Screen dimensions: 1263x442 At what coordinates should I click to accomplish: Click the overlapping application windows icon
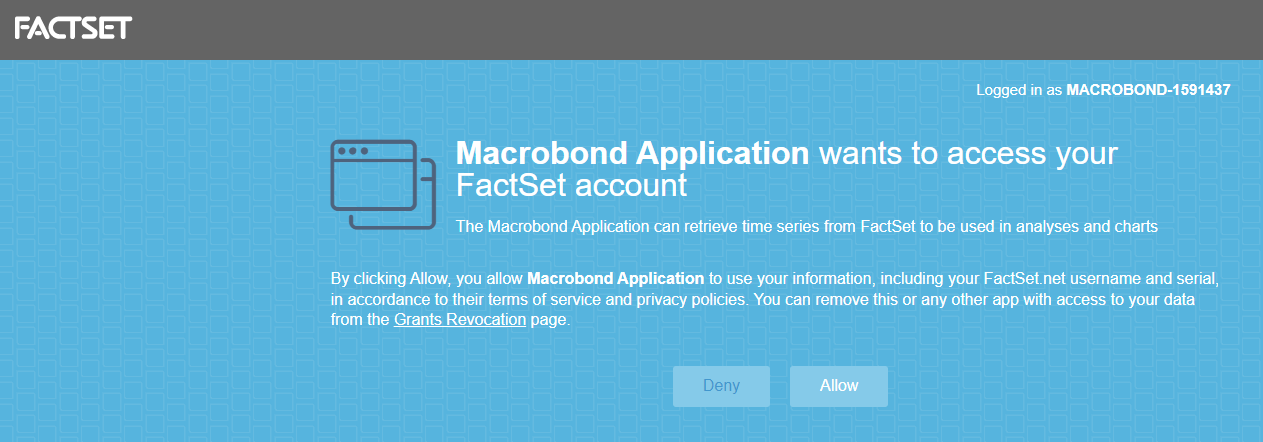coord(383,185)
